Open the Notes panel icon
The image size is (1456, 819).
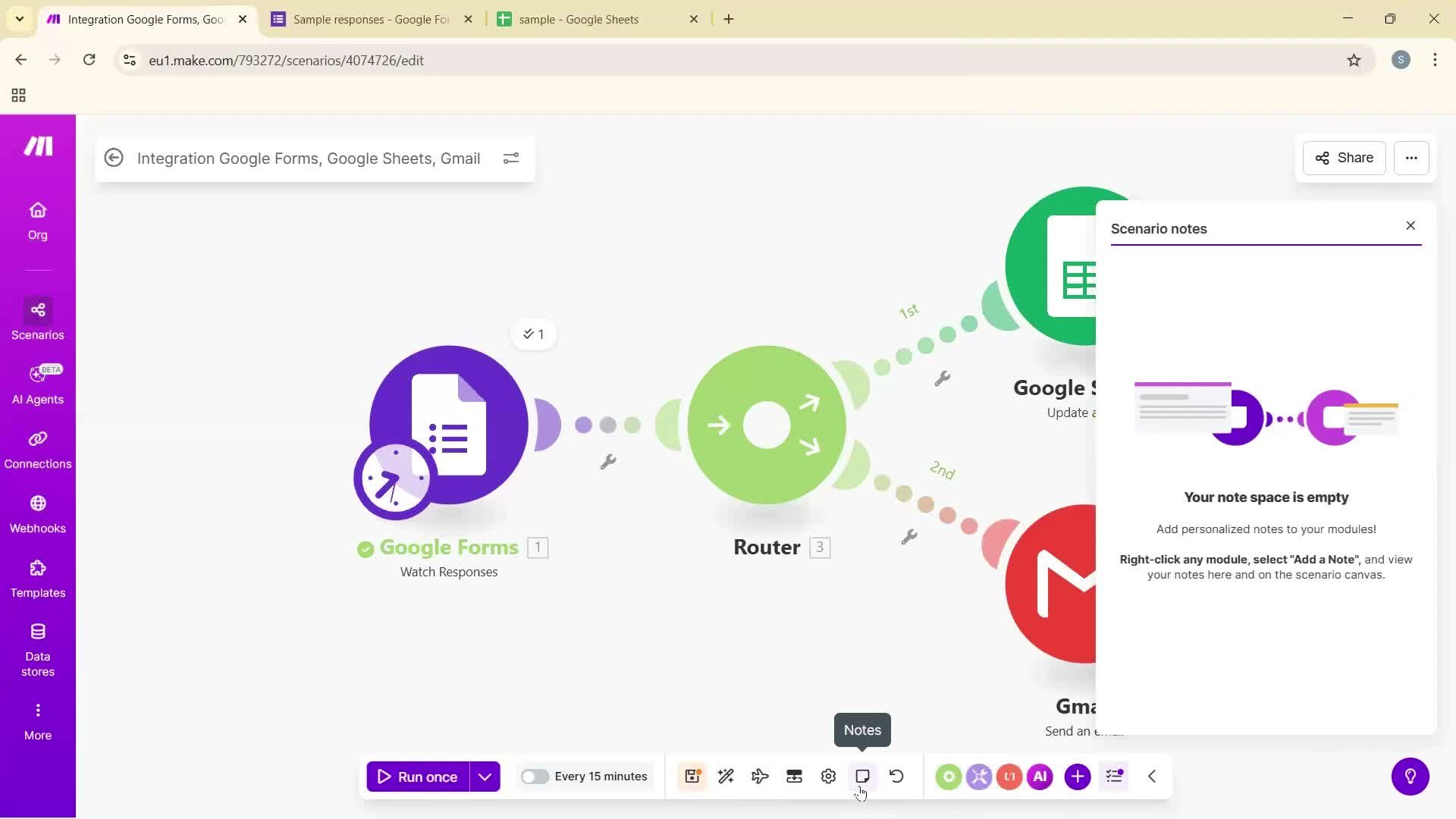click(x=862, y=776)
